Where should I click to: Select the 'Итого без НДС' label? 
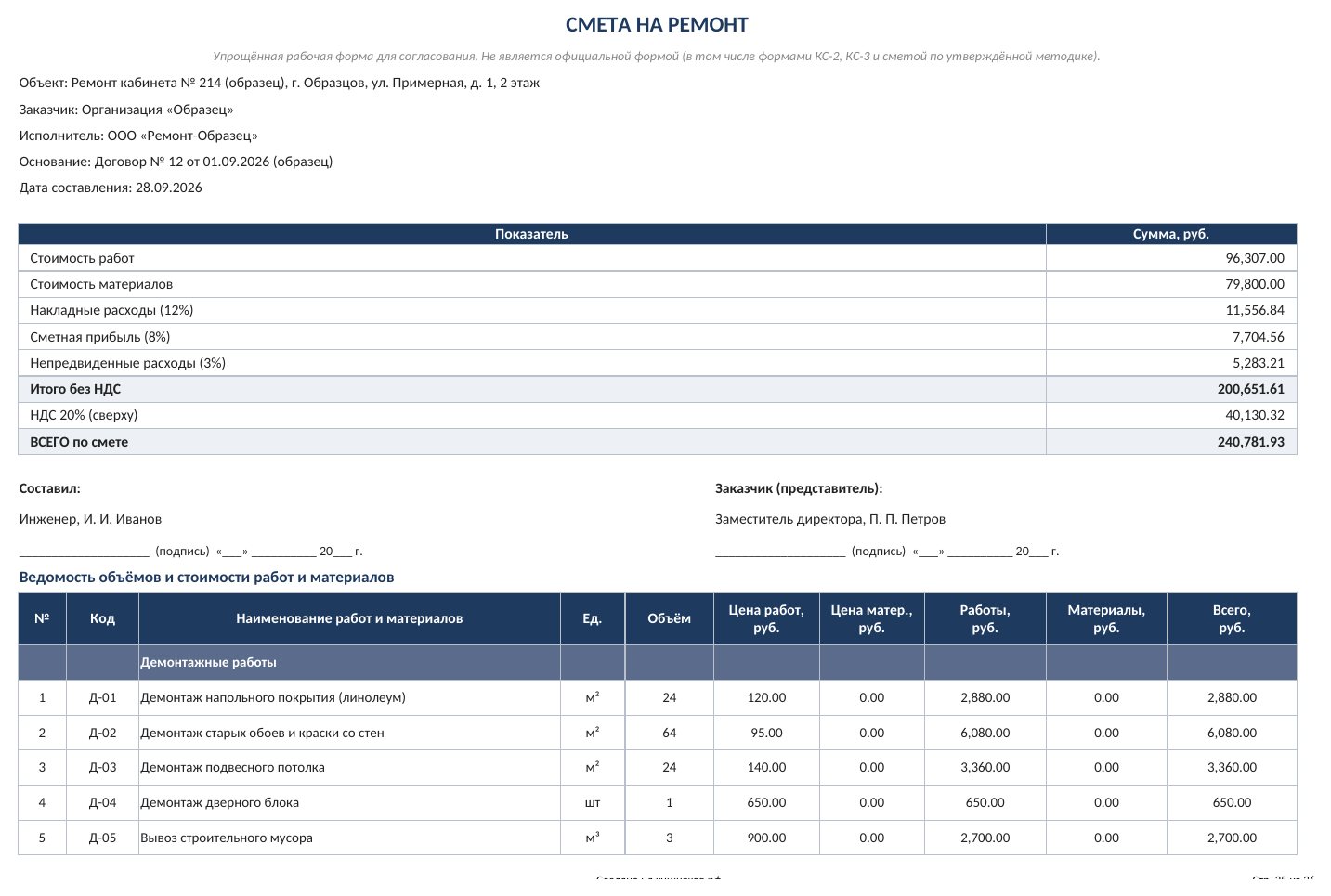click(75, 389)
